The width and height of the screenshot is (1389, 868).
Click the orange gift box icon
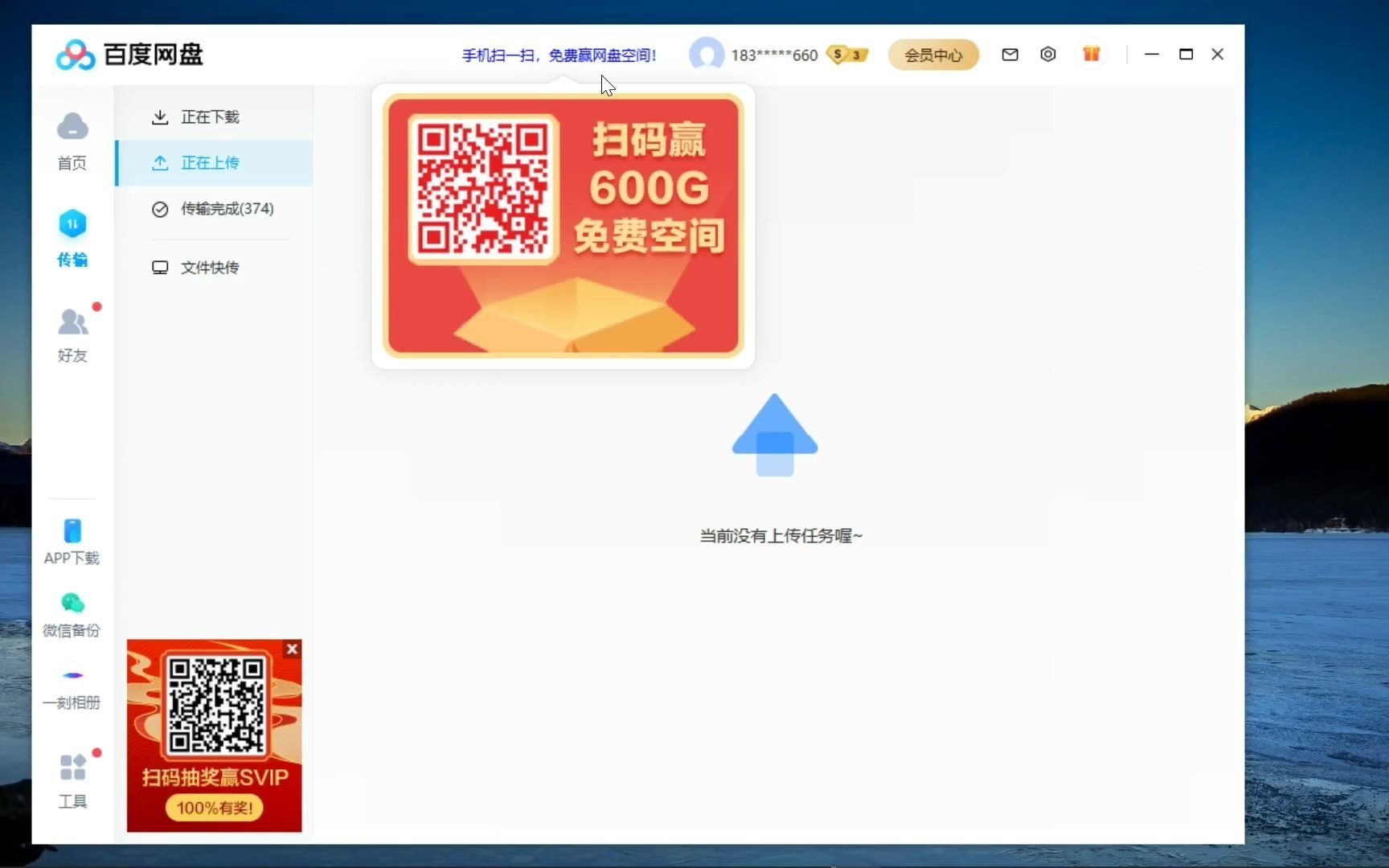(x=1091, y=55)
